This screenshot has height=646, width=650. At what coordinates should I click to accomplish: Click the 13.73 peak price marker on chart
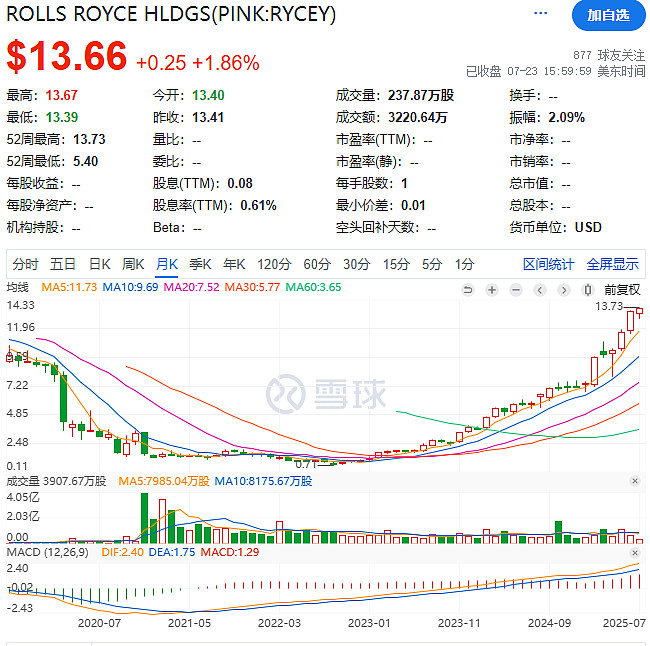(609, 306)
